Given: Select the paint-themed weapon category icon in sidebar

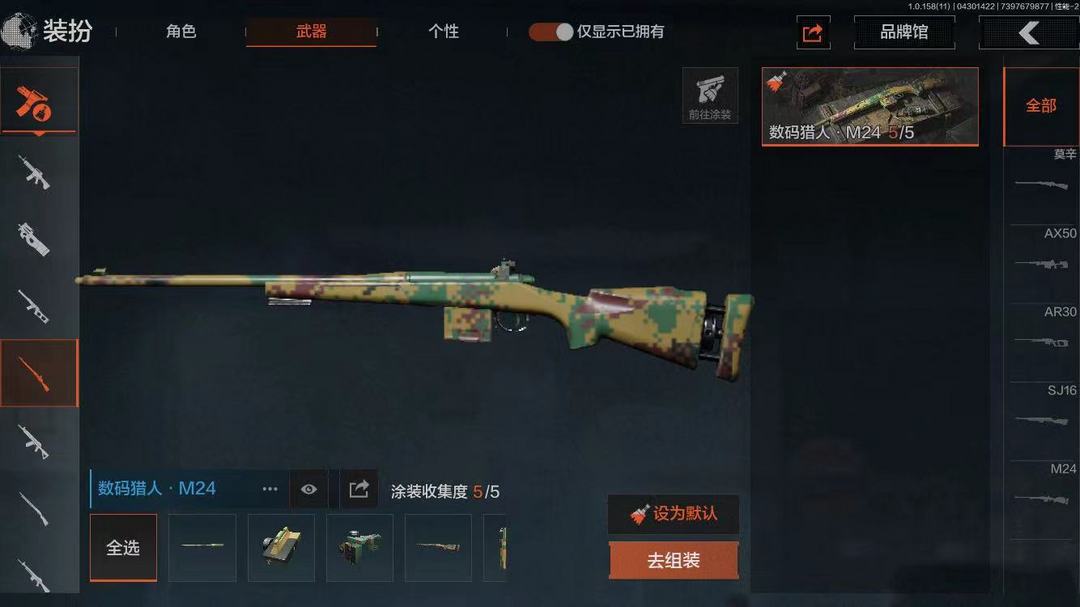Looking at the screenshot, I should (39, 103).
